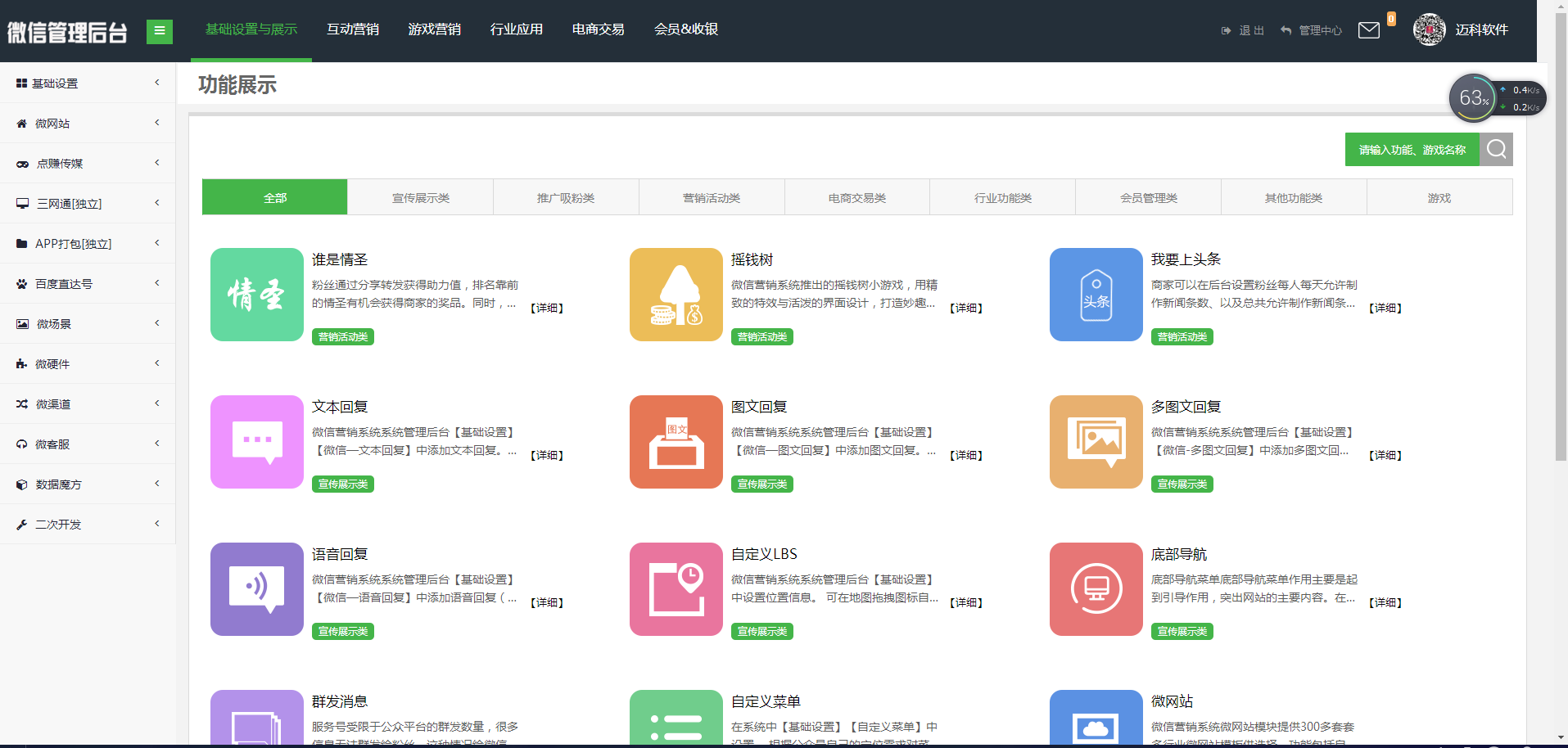Expand 微硬件 sidebar chevron

point(157,363)
